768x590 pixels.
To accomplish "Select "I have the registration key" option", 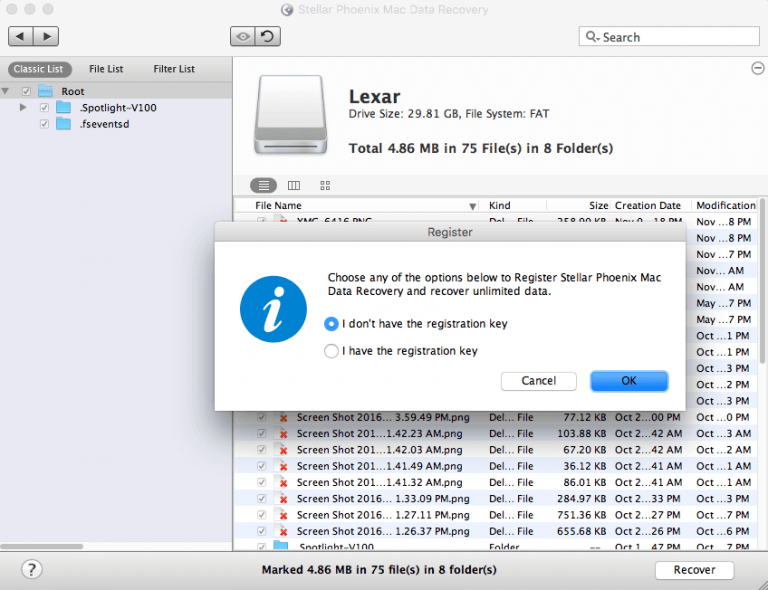I will [x=331, y=351].
